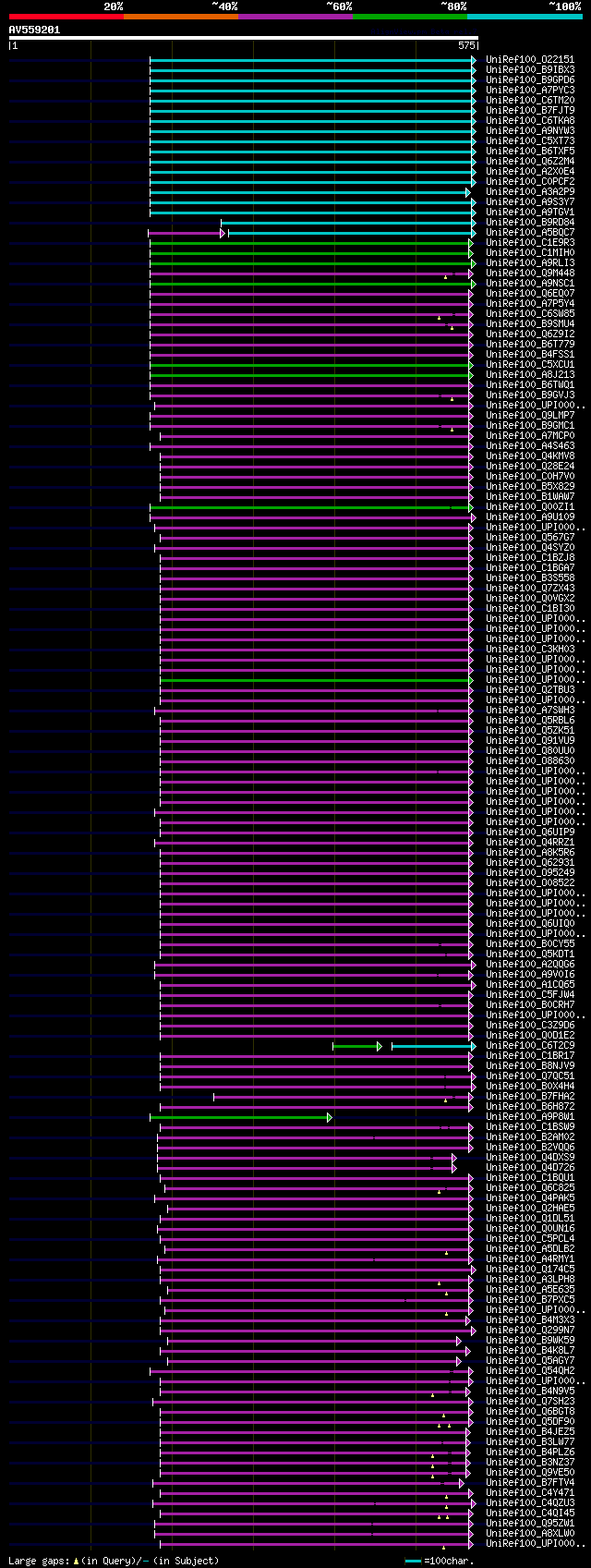Image resolution: width=591 pixels, height=1568 pixels.
Task: Click the short green segment of the UniRef100_C6T2C9 row
Action: click(357, 1046)
